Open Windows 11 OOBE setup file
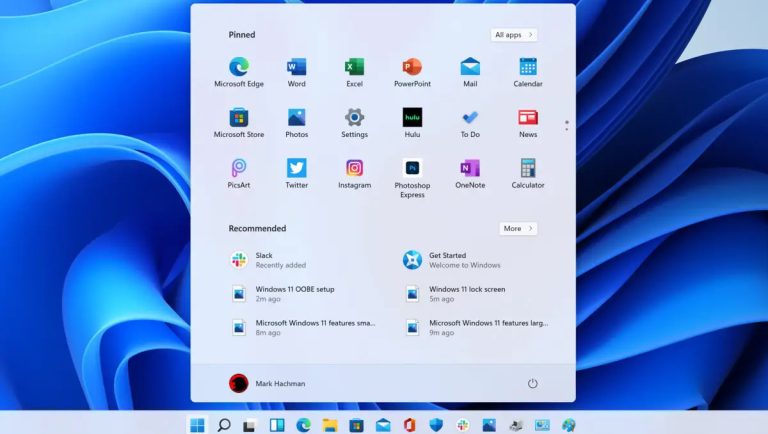The height and width of the screenshot is (434, 768). pos(283,294)
